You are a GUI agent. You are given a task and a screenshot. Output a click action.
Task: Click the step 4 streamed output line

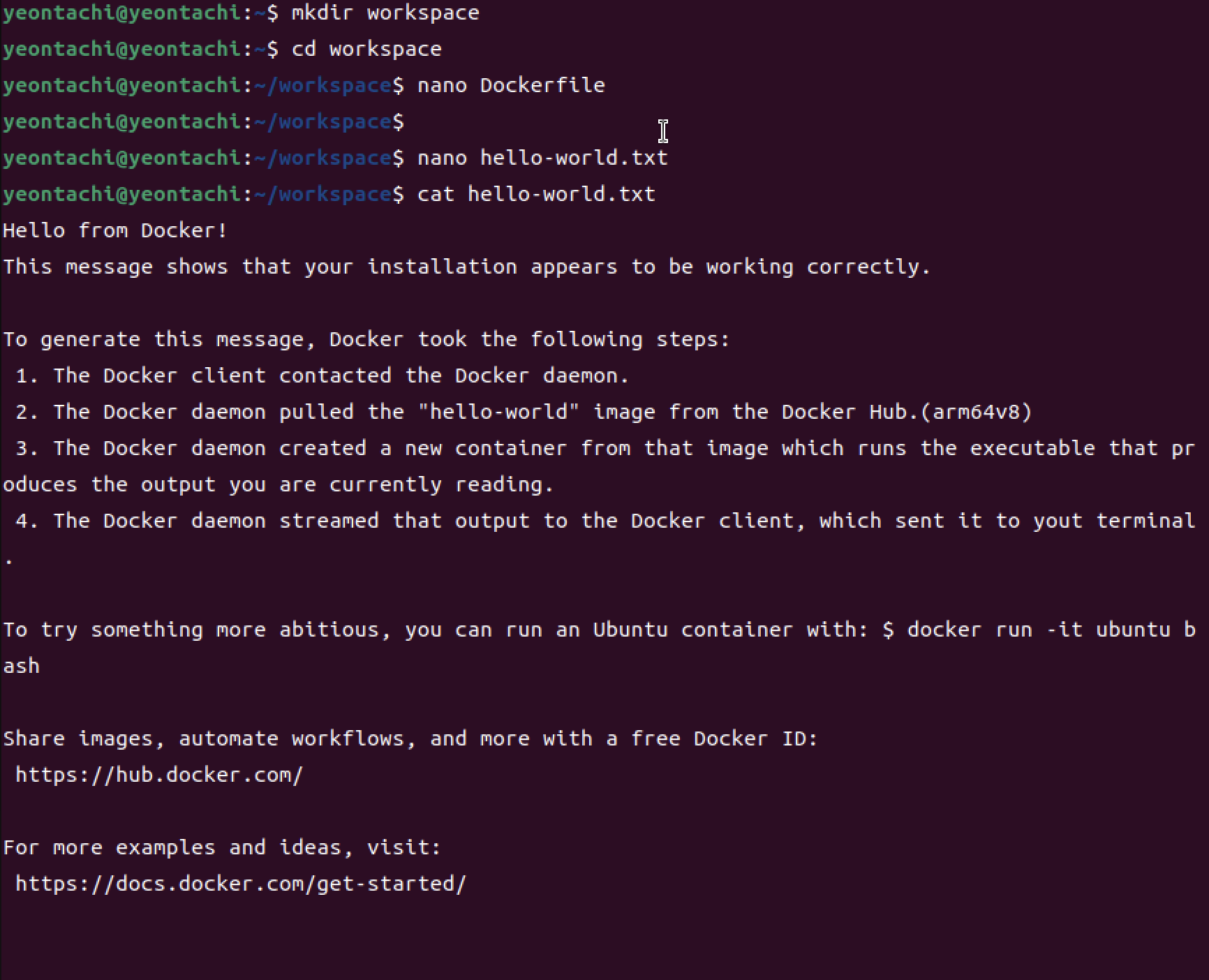point(599,539)
